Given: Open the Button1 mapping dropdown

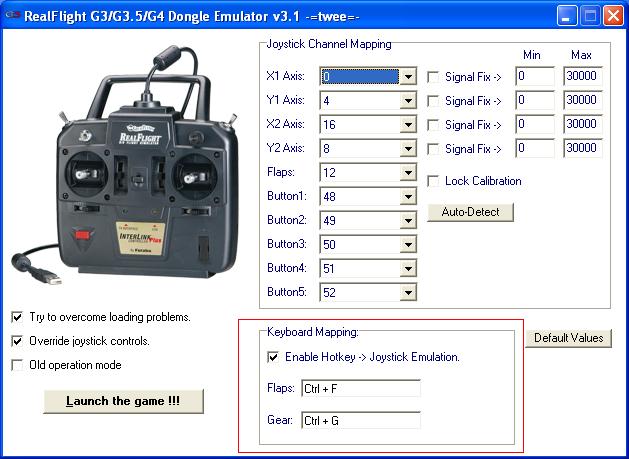Looking at the screenshot, I should click(x=408, y=197).
